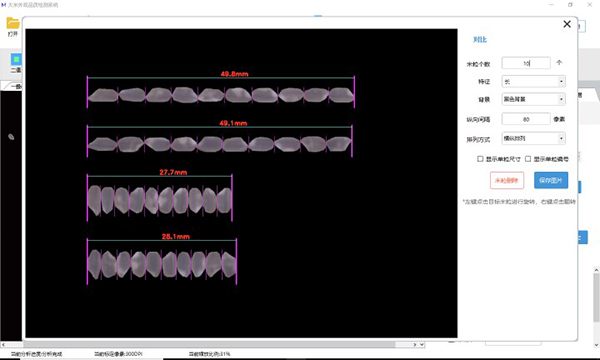Viewport: 600px width, 360px height.
Task: Click the 纵向间隔 spacing input field
Action: (x=526, y=119)
